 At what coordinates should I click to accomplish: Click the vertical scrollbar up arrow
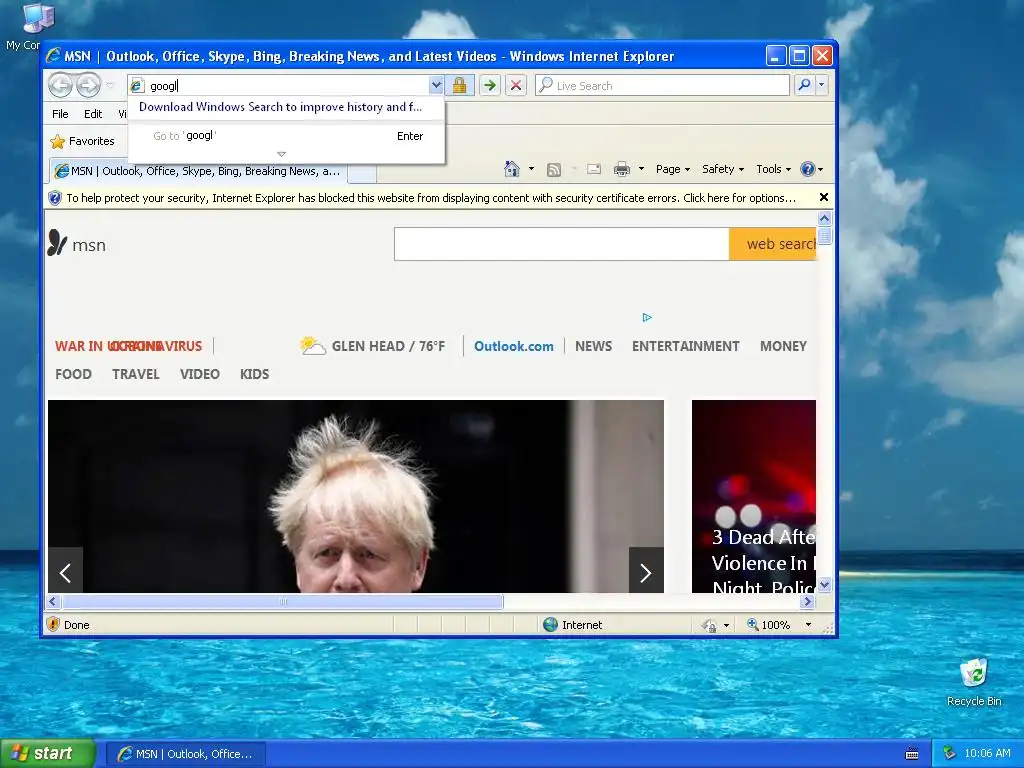coord(824,218)
